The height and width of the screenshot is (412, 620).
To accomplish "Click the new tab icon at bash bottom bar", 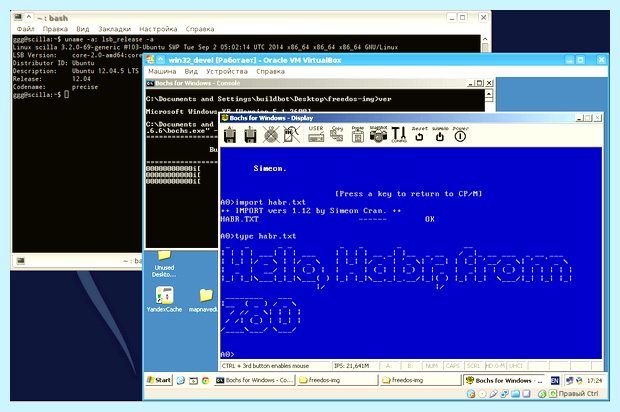I will 21,261.
